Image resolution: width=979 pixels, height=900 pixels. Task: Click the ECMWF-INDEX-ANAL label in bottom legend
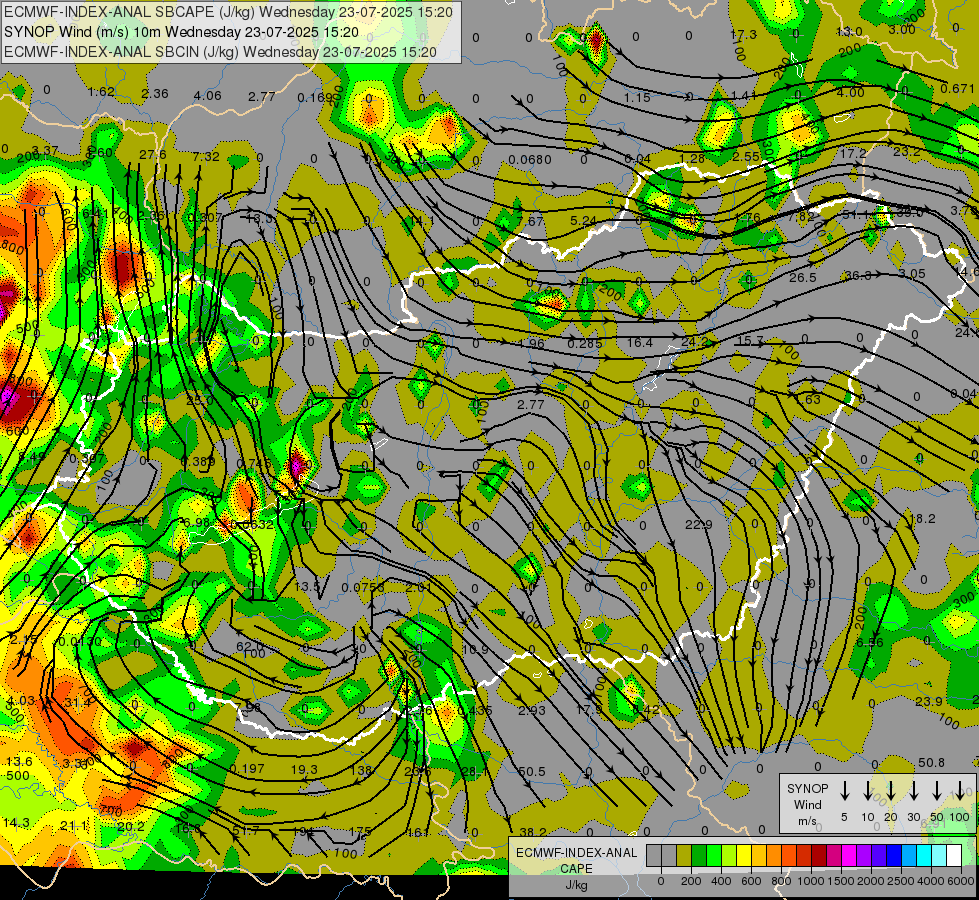(576, 853)
